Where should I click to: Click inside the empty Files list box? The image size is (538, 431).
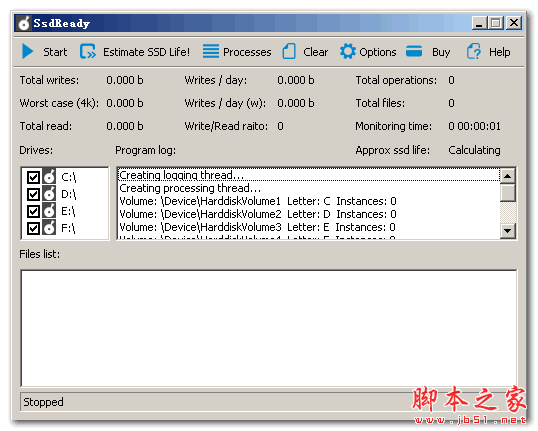click(269, 328)
